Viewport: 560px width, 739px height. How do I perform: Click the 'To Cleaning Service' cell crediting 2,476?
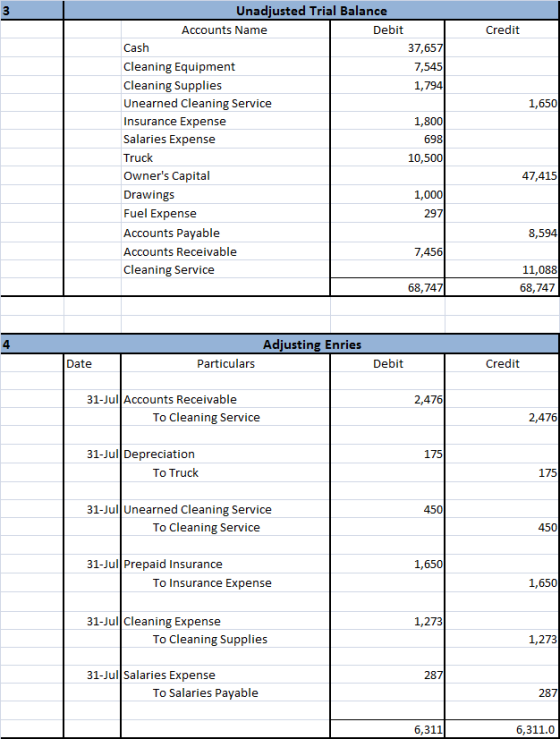coord(225,417)
